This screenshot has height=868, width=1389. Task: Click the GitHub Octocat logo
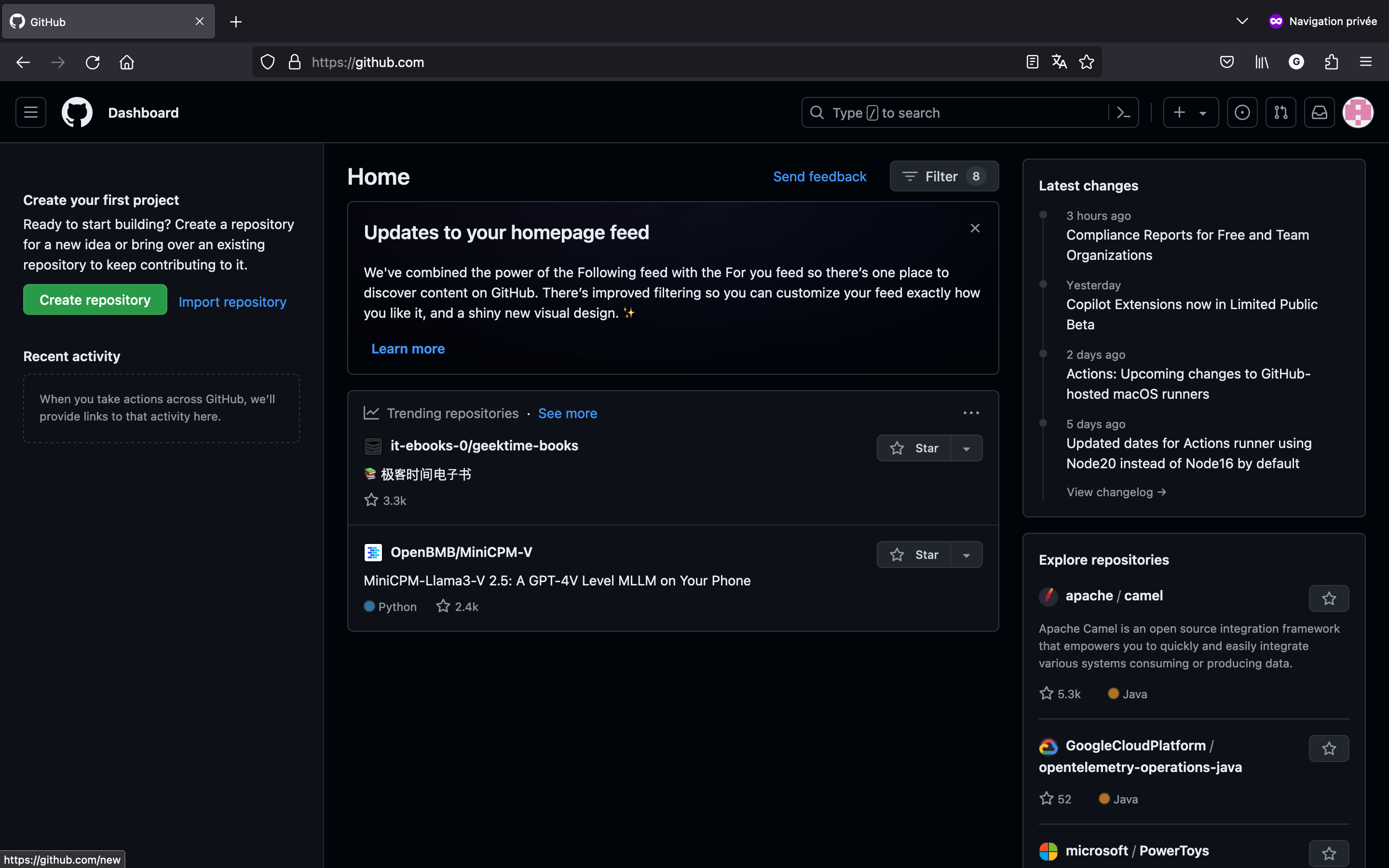click(77, 112)
